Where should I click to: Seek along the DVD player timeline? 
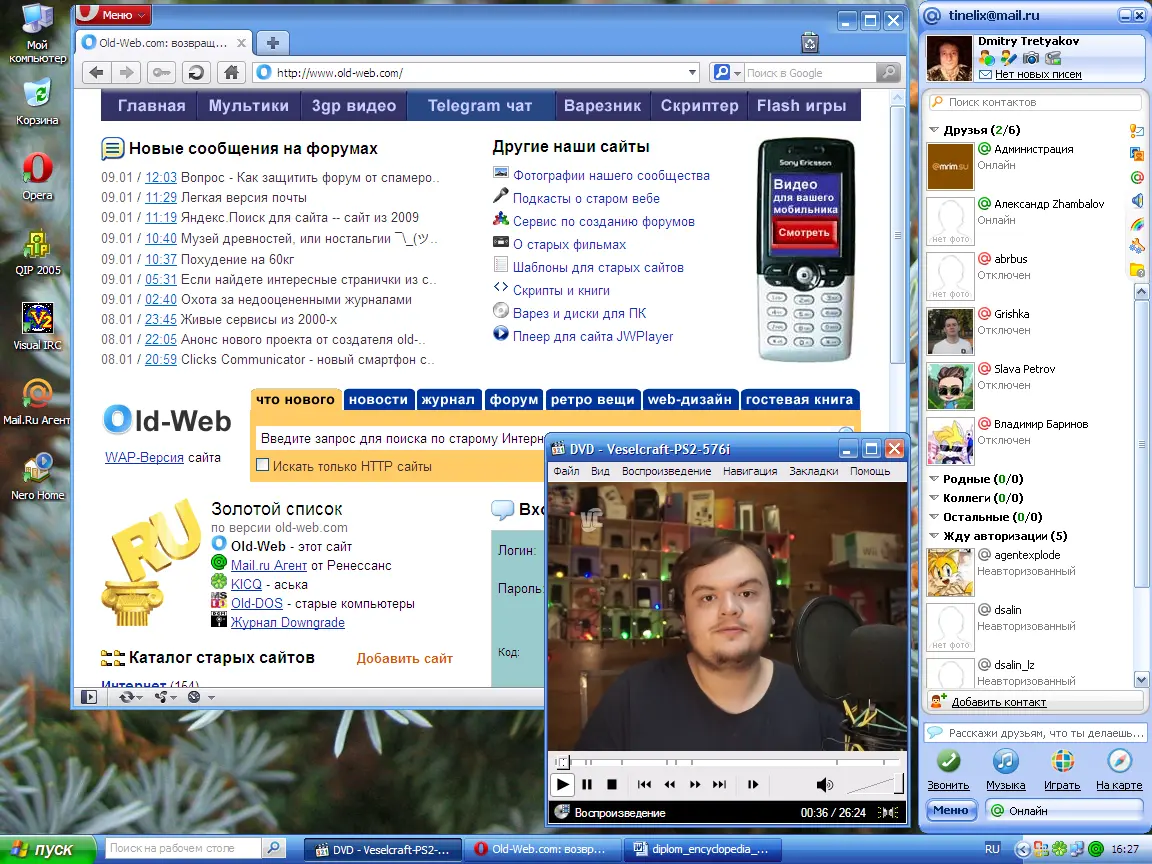727,761
